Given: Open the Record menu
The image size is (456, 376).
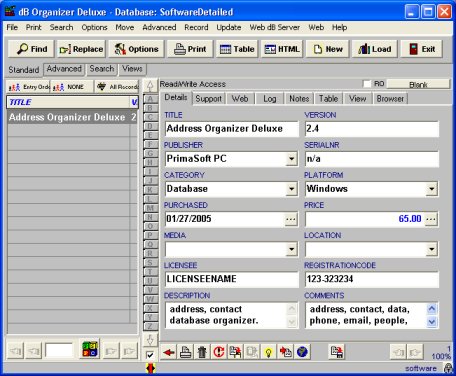Looking at the screenshot, I should pyautogui.click(x=196, y=27).
